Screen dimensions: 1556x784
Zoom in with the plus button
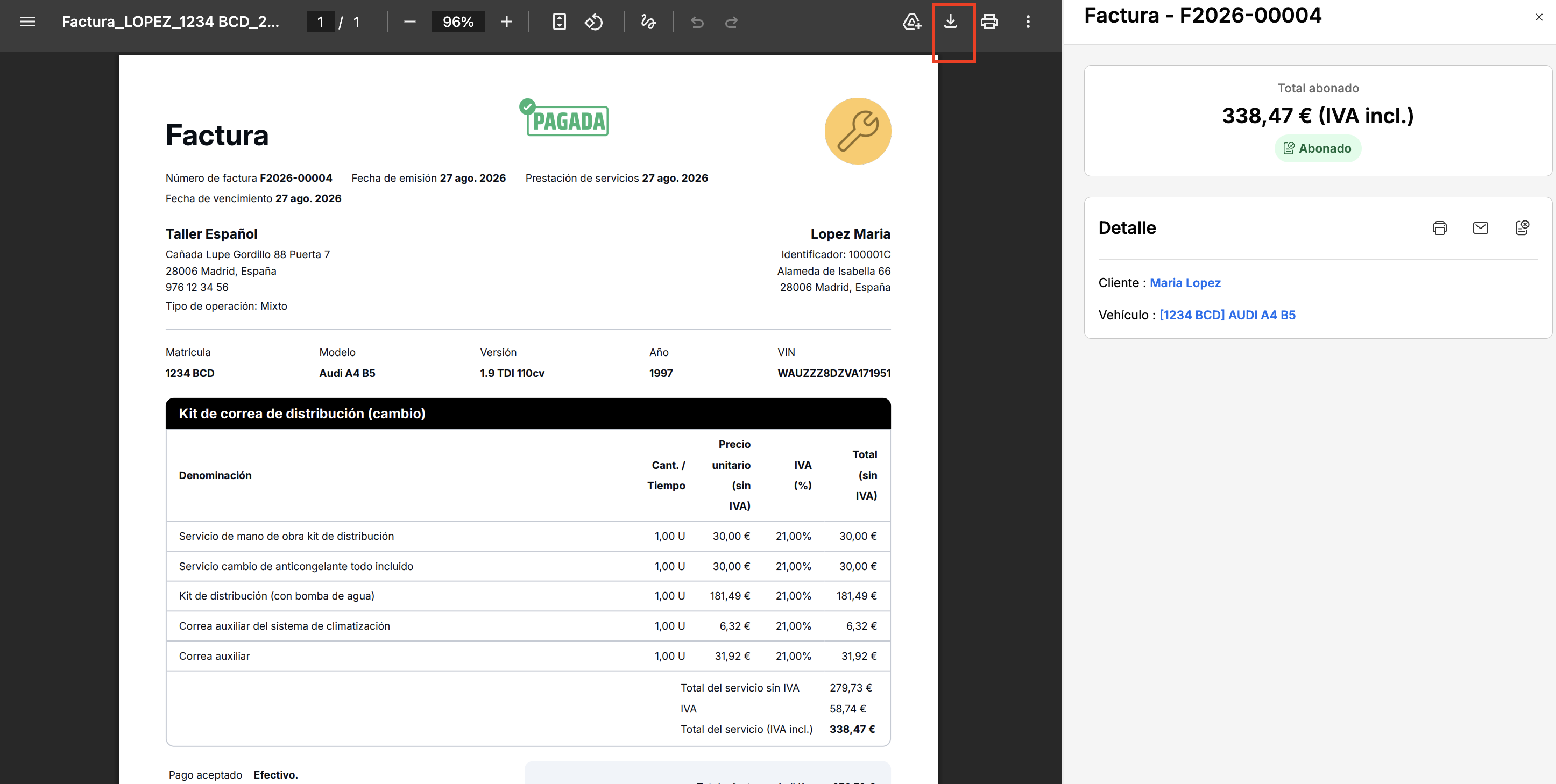pyautogui.click(x=507, y=22)
